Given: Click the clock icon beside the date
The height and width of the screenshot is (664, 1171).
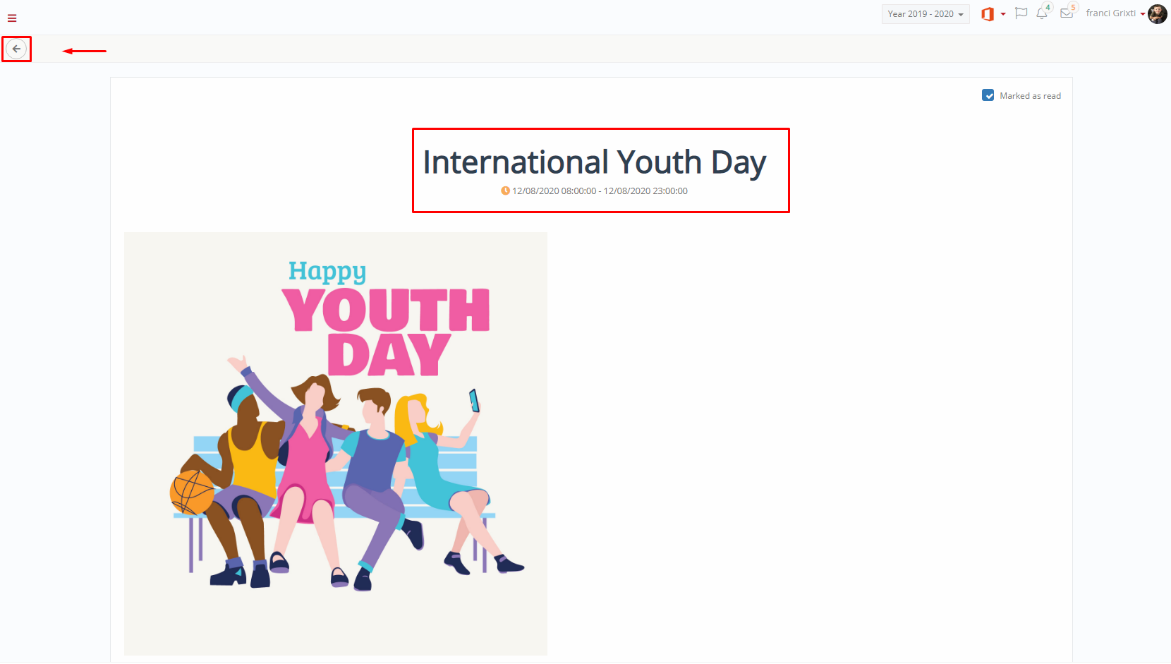Looking at the screenshot, I should pos(506,191).
